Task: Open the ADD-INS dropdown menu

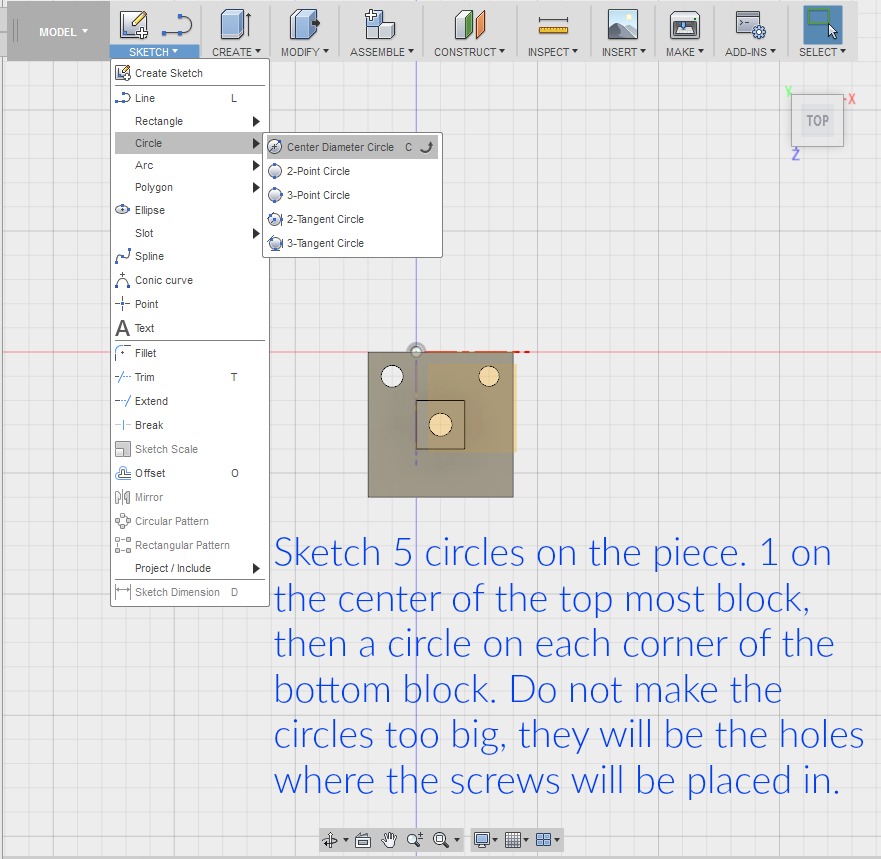Action: [750, 52]
